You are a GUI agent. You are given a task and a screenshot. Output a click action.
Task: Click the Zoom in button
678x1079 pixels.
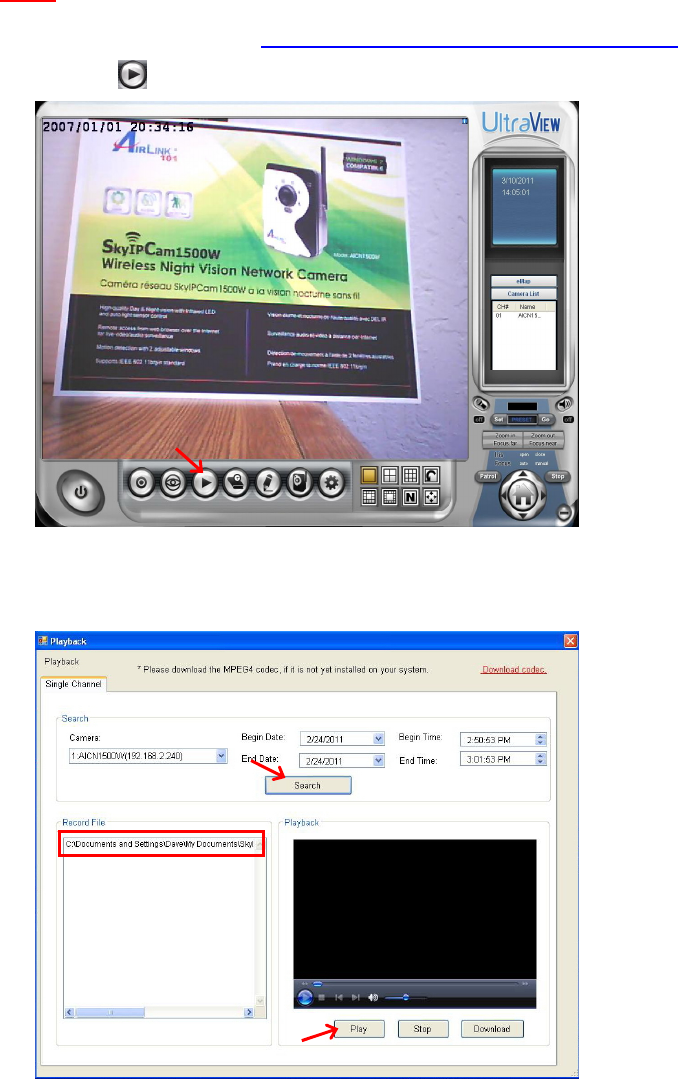[503, 436]
